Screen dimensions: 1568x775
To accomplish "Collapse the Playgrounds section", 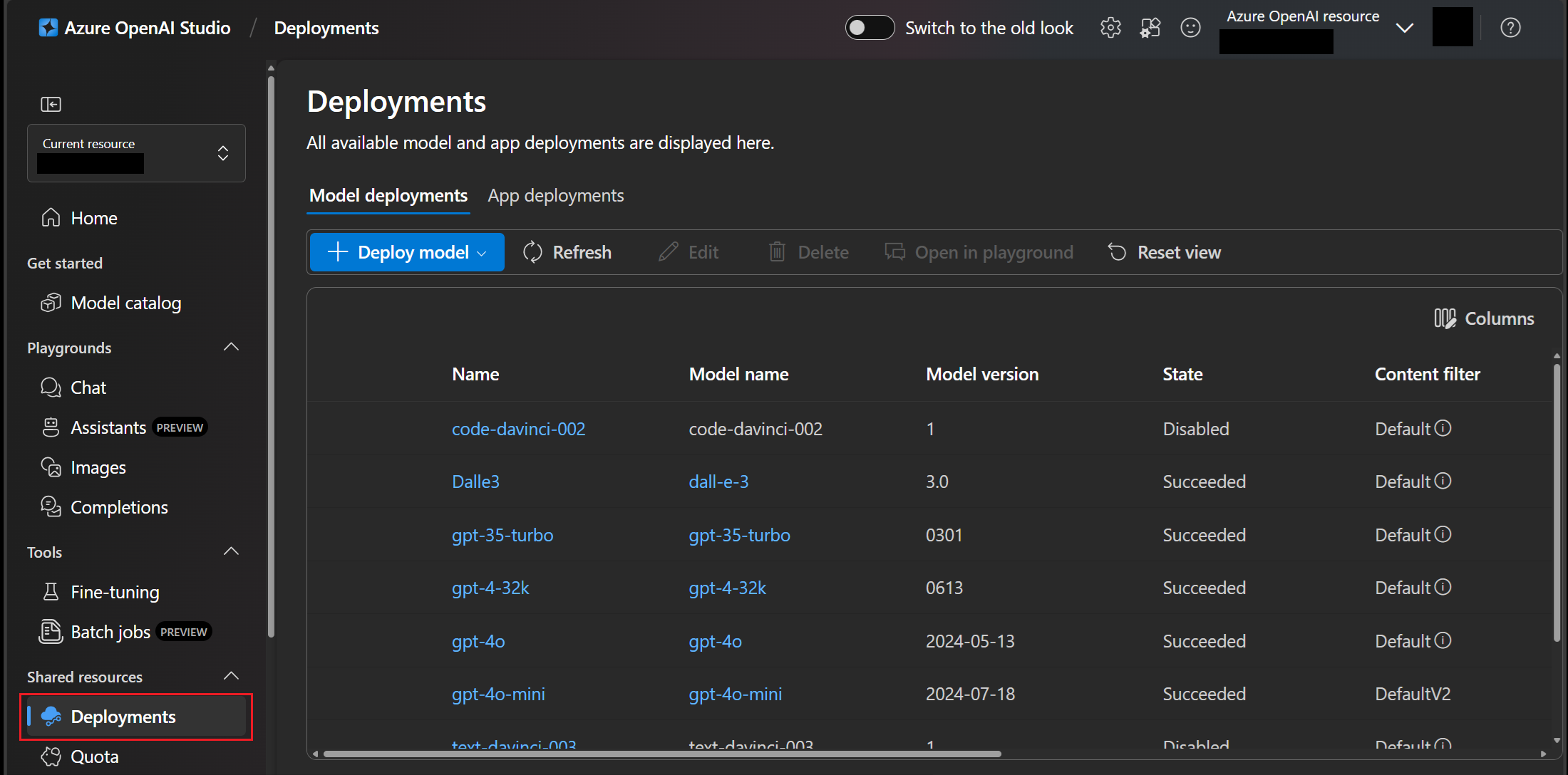I will (x=231, y=347).
